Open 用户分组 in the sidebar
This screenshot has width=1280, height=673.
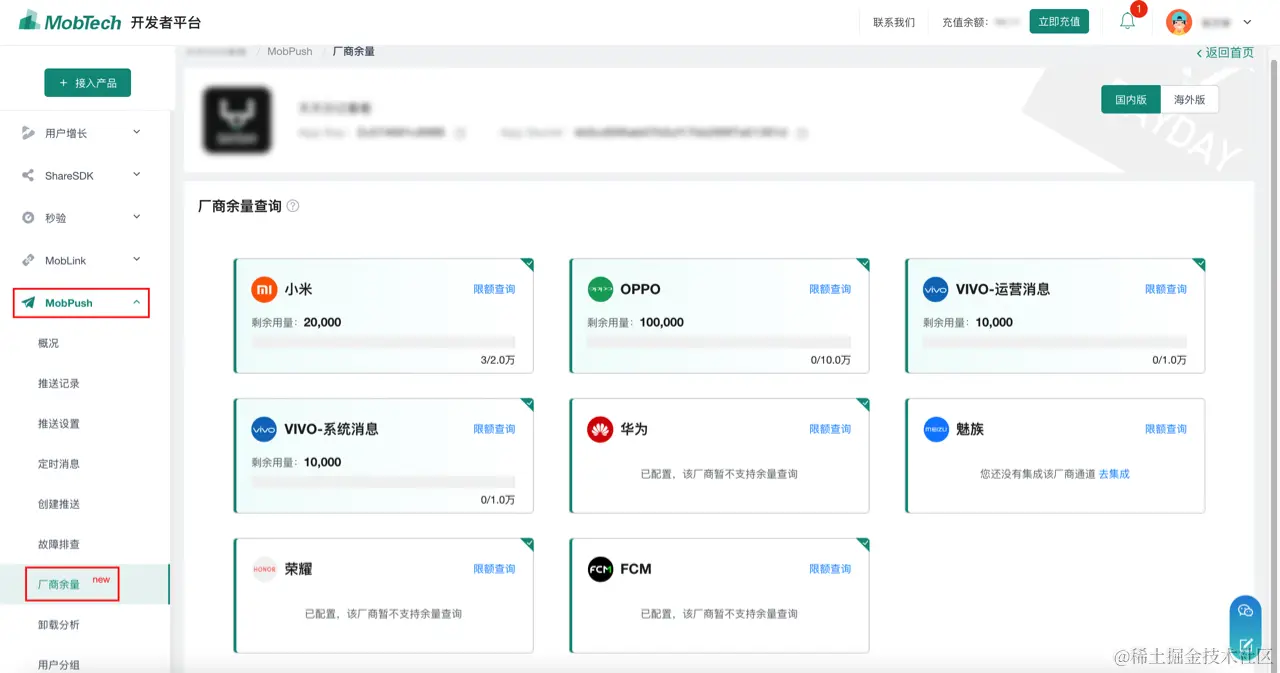tap(59, 664)
